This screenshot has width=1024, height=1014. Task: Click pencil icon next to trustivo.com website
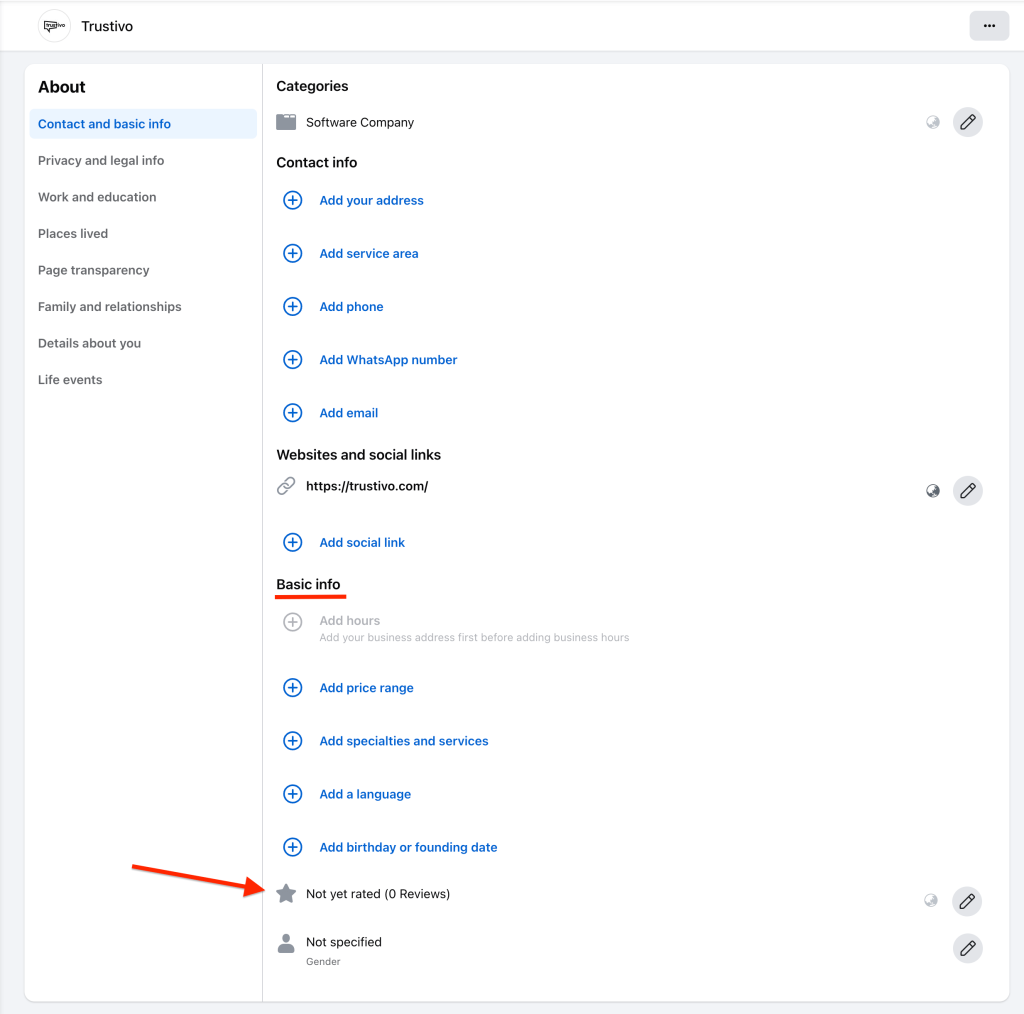tap(967, 491)
